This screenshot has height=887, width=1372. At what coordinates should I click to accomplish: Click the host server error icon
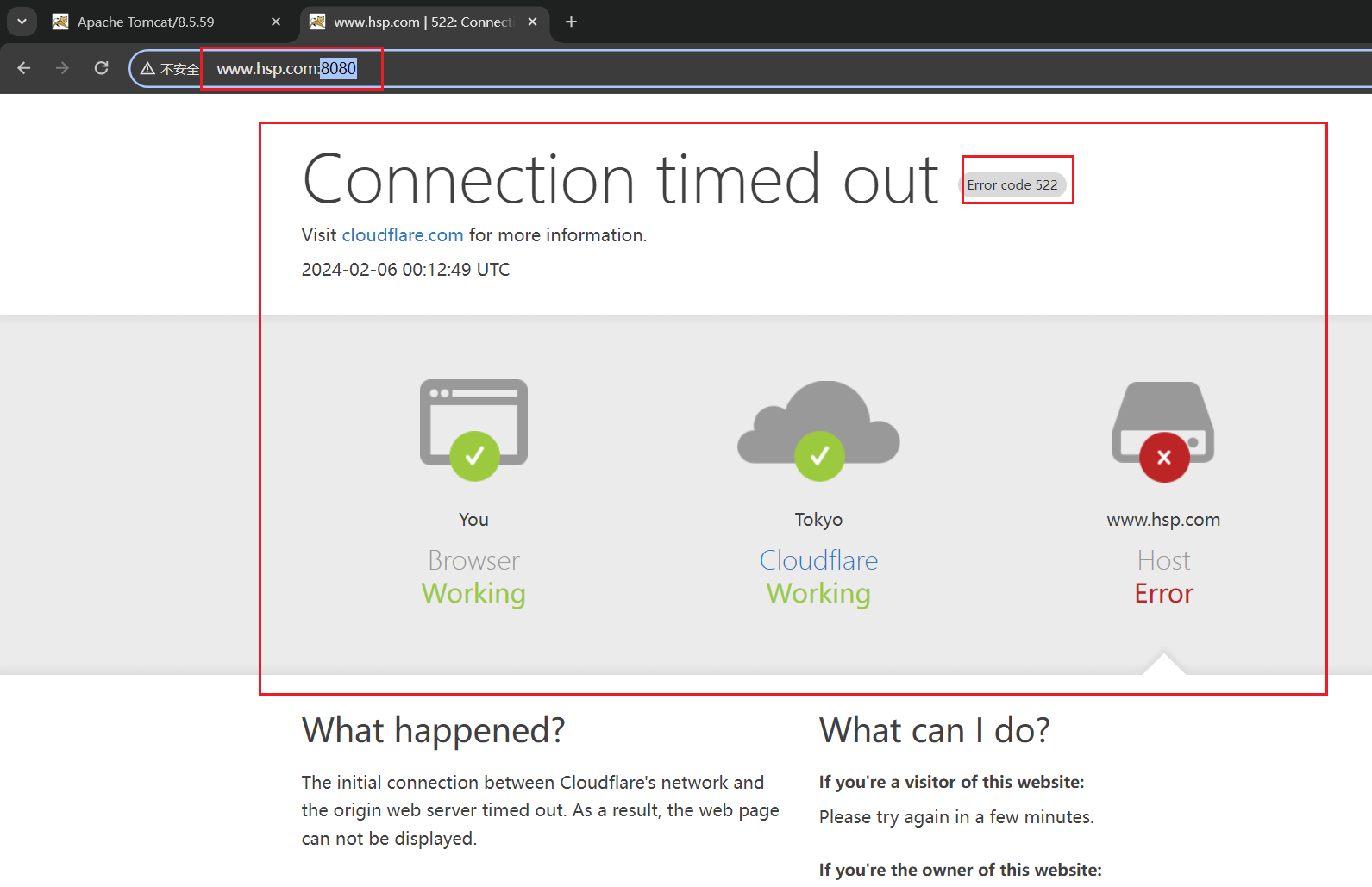pos(1163,432)
